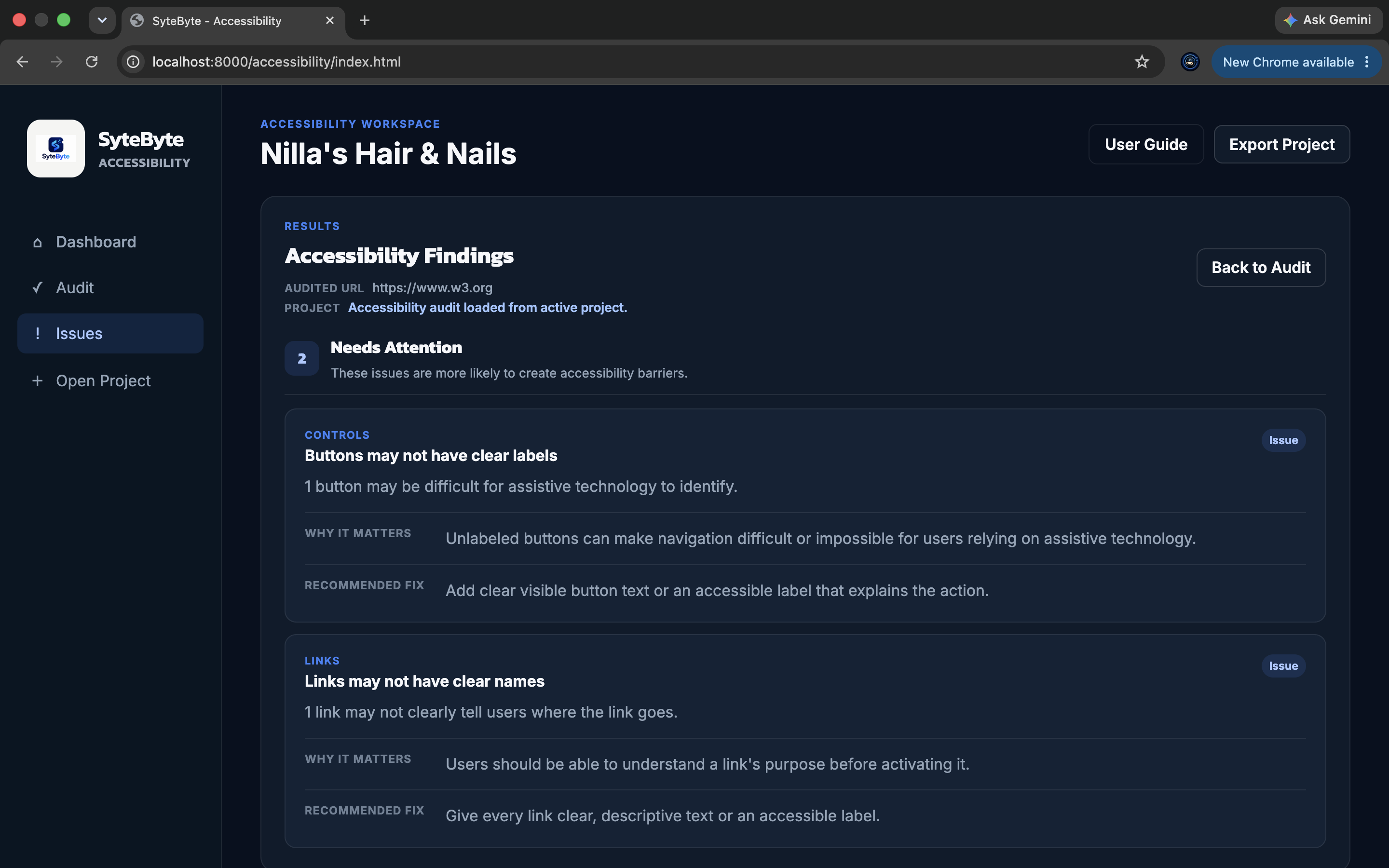
Task: Click the Open Project plus icon
Action: pos(37,380)
